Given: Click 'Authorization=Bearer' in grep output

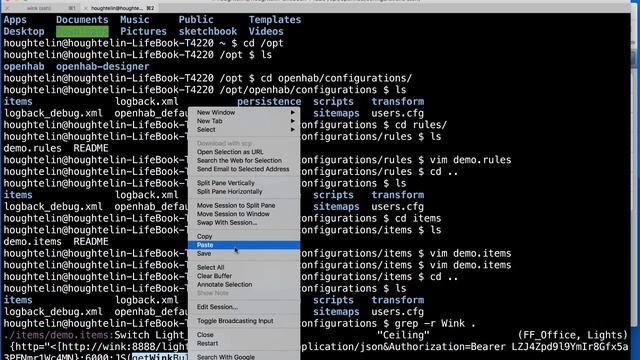Looking at the screenshot, I should 447,347.
